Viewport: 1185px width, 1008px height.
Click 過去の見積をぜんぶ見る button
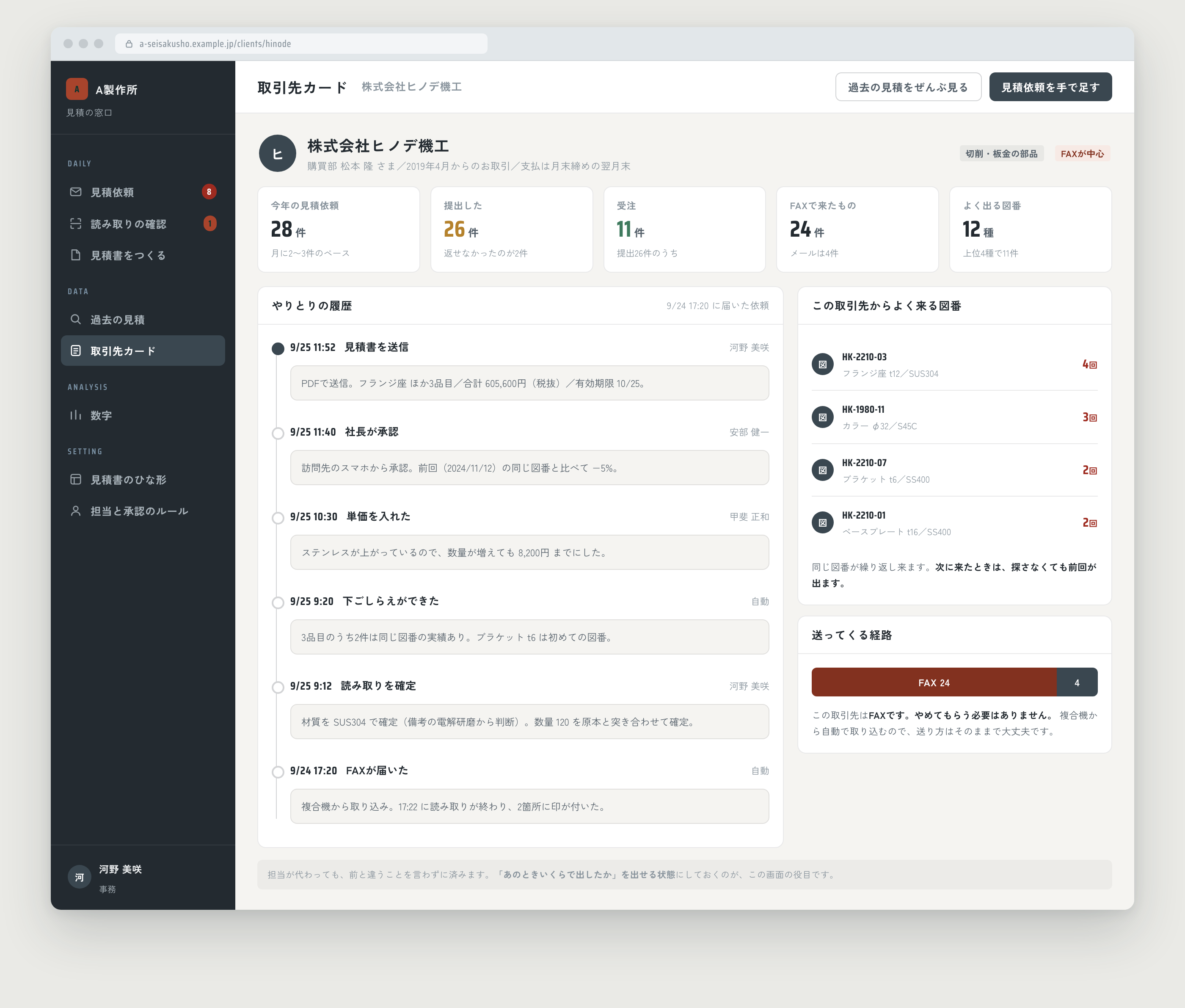click(x=908, y=87)
